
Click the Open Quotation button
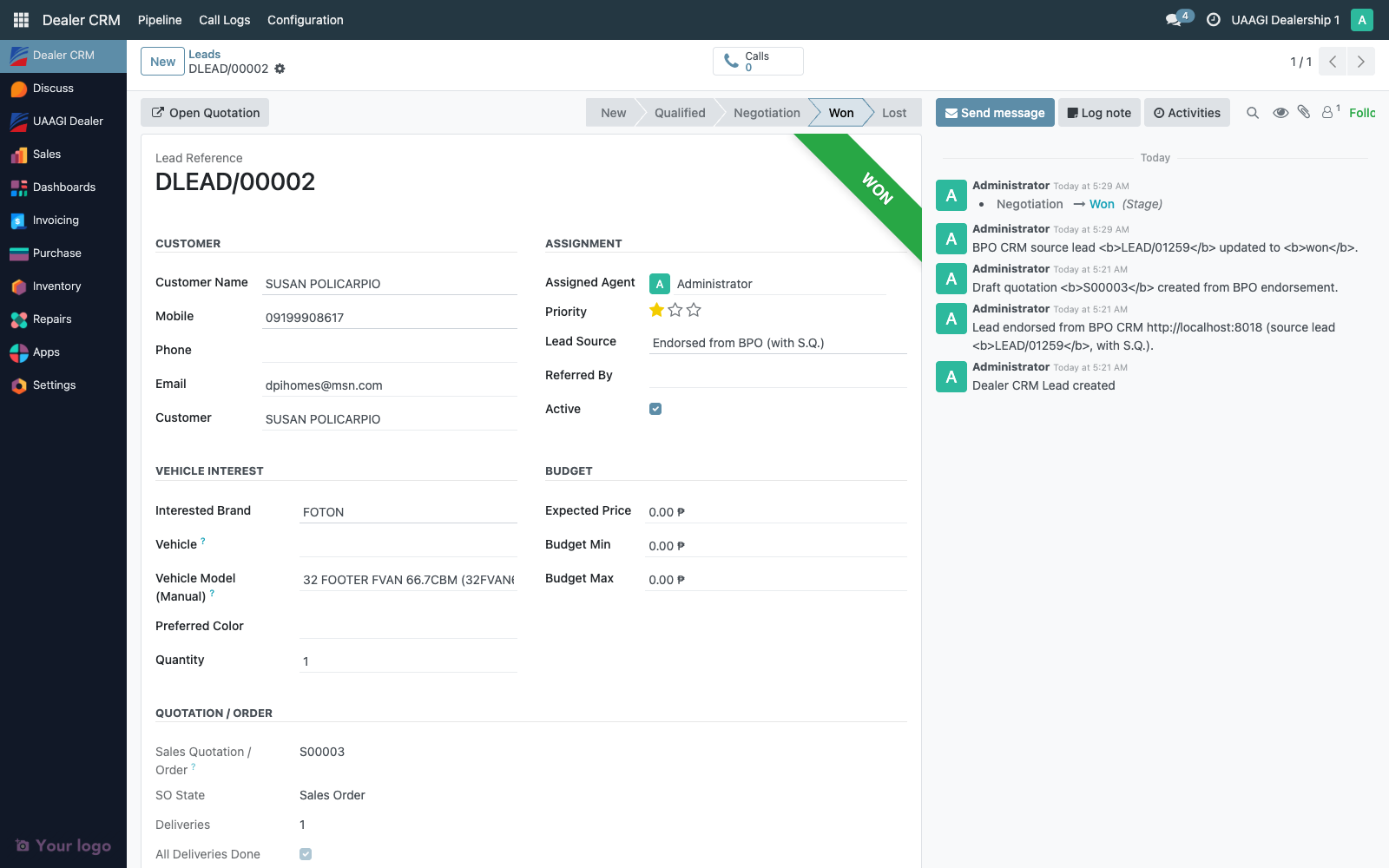click(205, 113)
